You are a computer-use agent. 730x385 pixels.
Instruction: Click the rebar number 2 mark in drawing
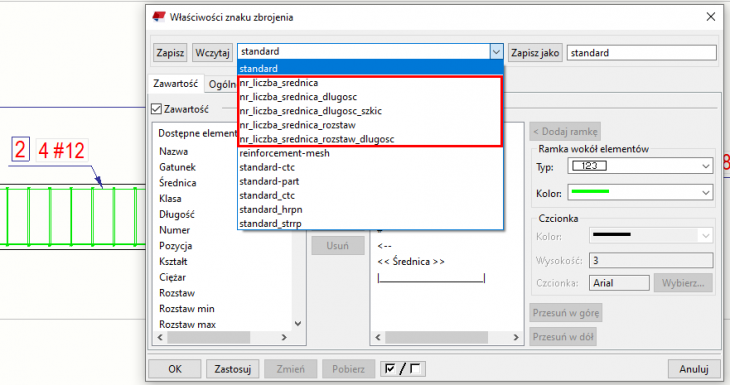pos(20,149)
